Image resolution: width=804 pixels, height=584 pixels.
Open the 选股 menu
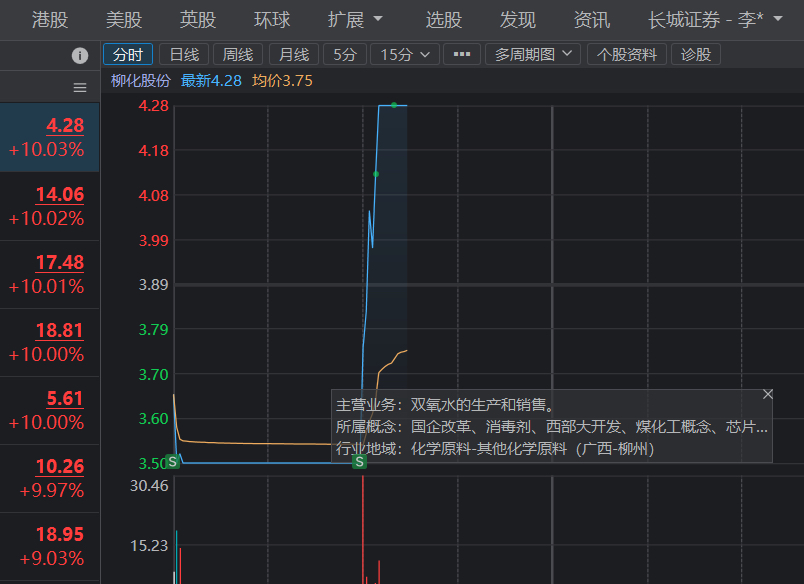click(x=444, y=20)
